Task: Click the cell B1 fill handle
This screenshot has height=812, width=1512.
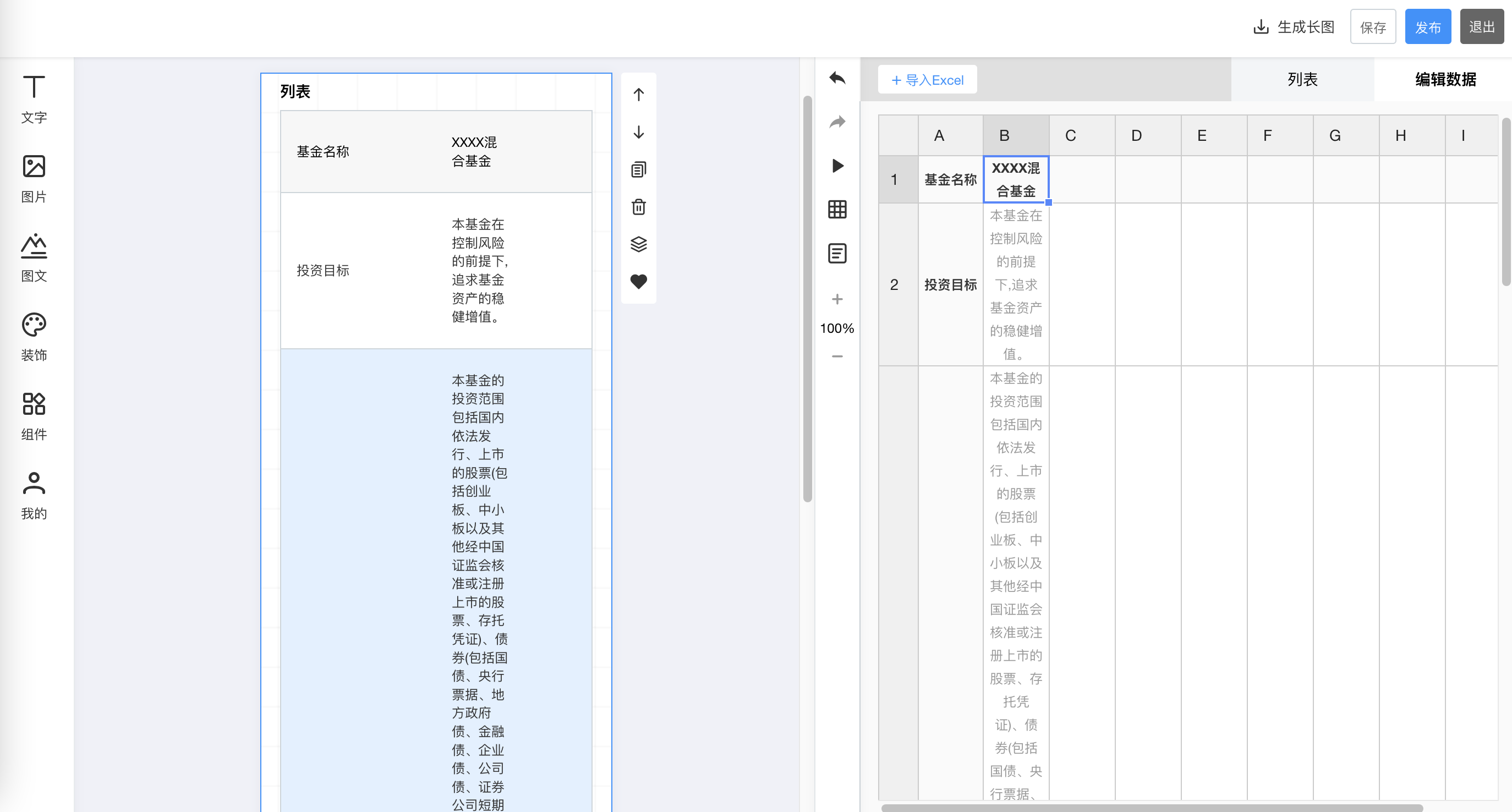Action: [1049, 202]
